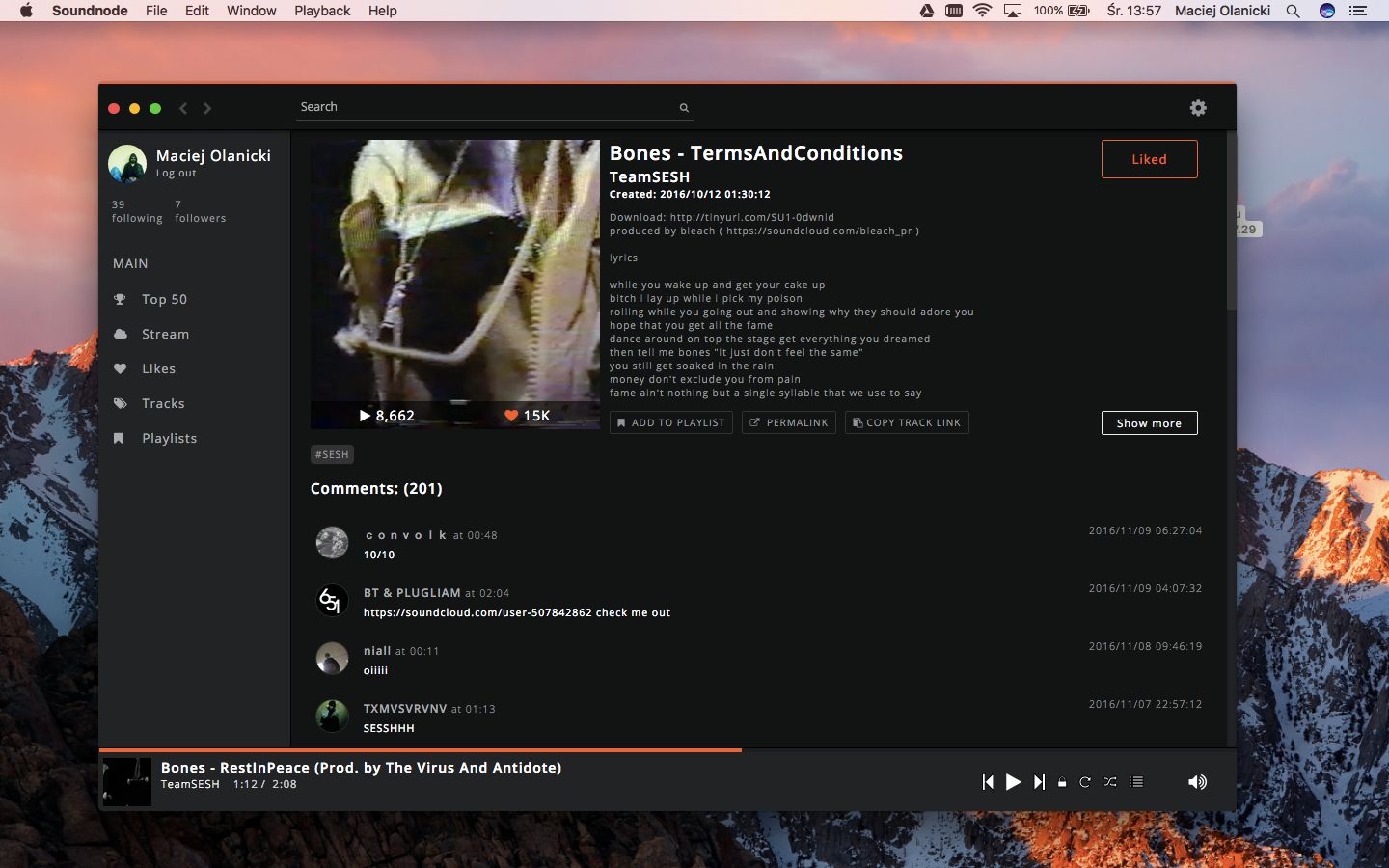This screenshot has height=868, width=1389.
Task: Click the Tracks tag icon
Action: point(120,403)
